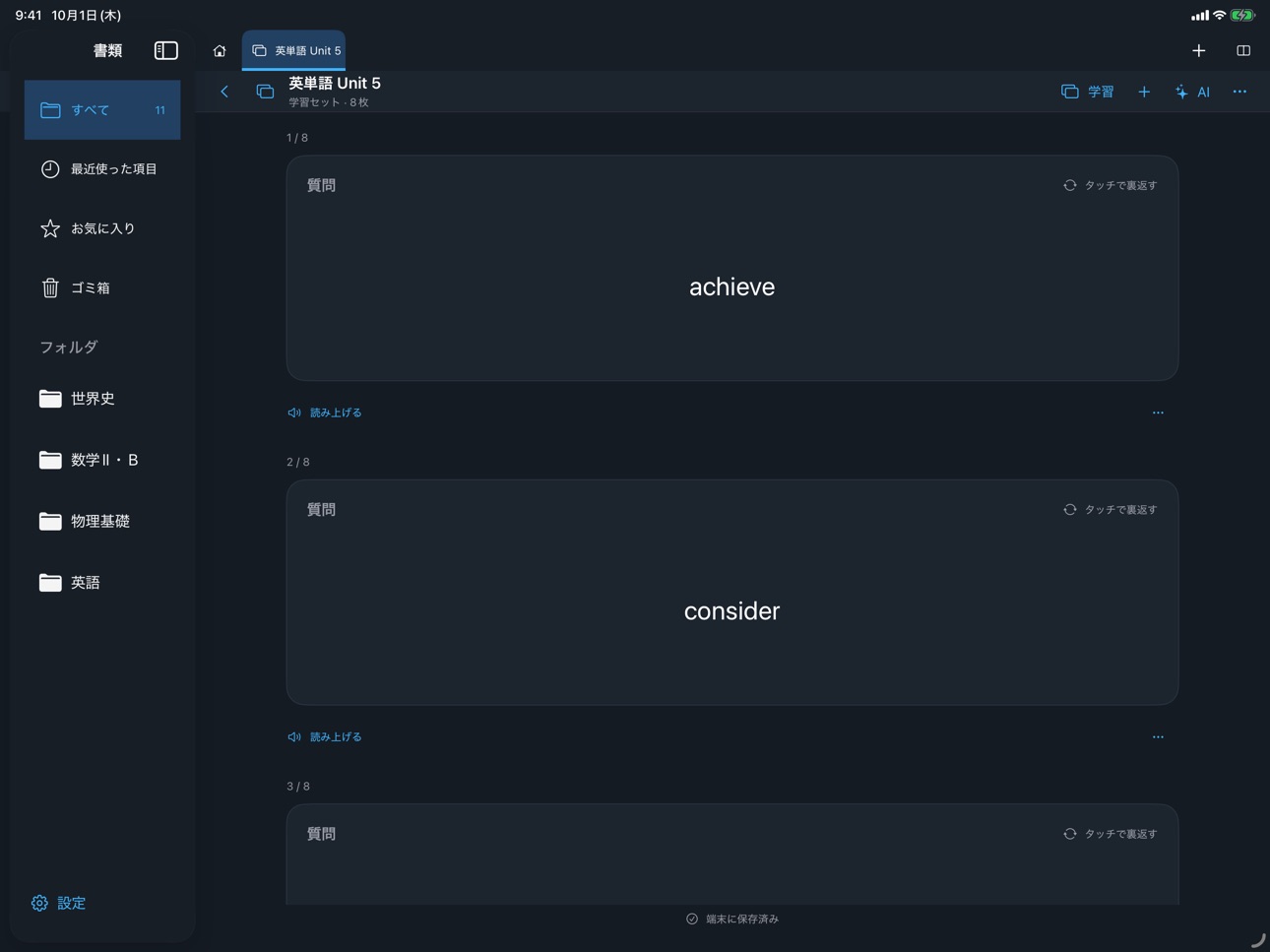Open the AI assistant button
Viewport: 1270px width, 952px height.
[1192, 92]
